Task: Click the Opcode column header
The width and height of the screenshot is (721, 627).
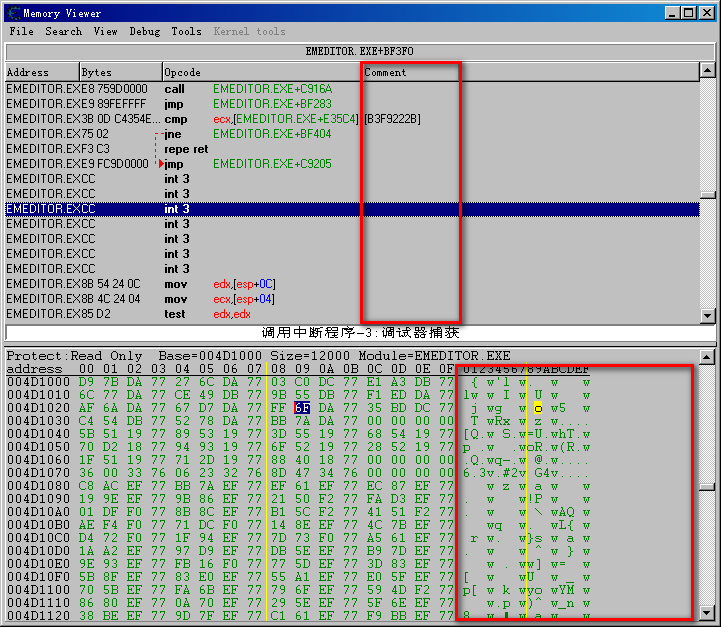Action: [x=260, y=72]
